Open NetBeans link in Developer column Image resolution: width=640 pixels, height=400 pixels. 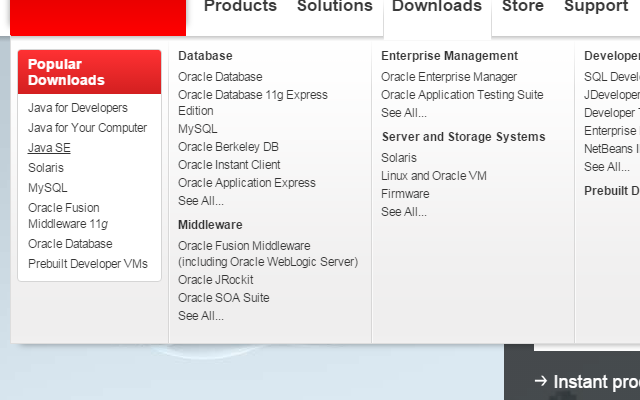pyautogui.click(x=612, y=149)
